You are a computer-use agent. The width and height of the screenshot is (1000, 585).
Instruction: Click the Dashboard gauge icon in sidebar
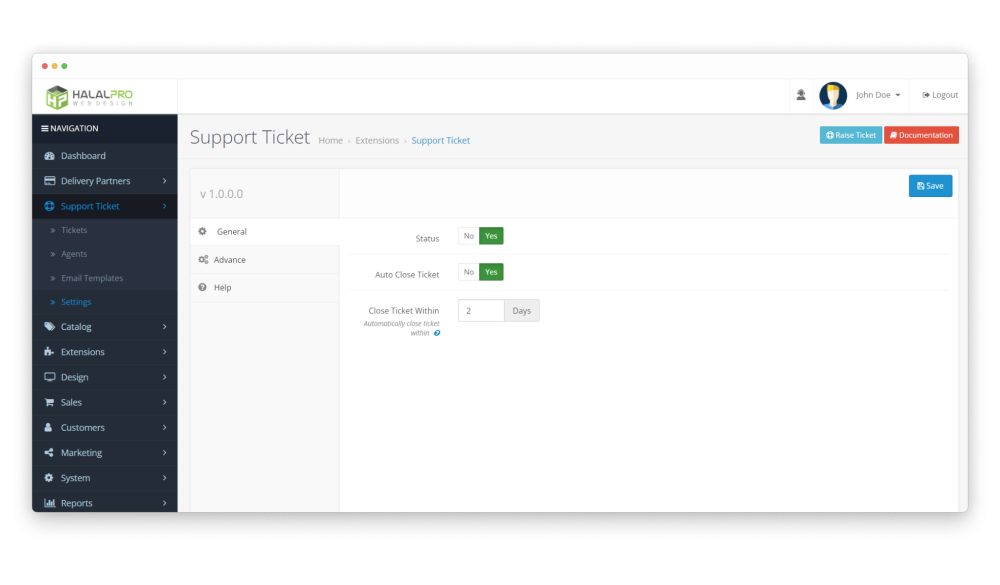coord(49,156)
